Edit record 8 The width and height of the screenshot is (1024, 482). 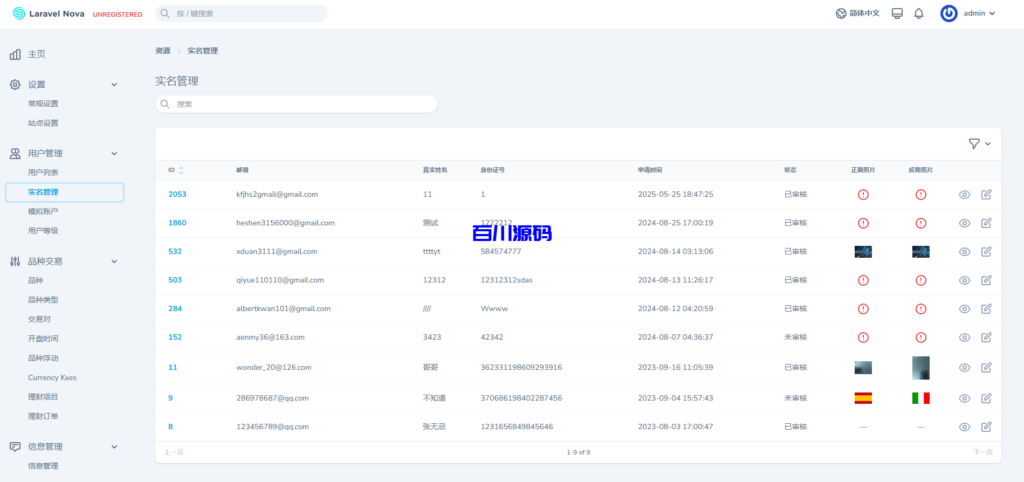986,427
